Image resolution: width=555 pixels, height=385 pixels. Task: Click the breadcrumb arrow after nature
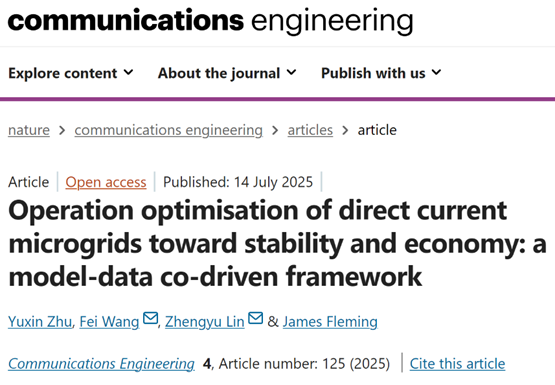[x=62, y=131]
